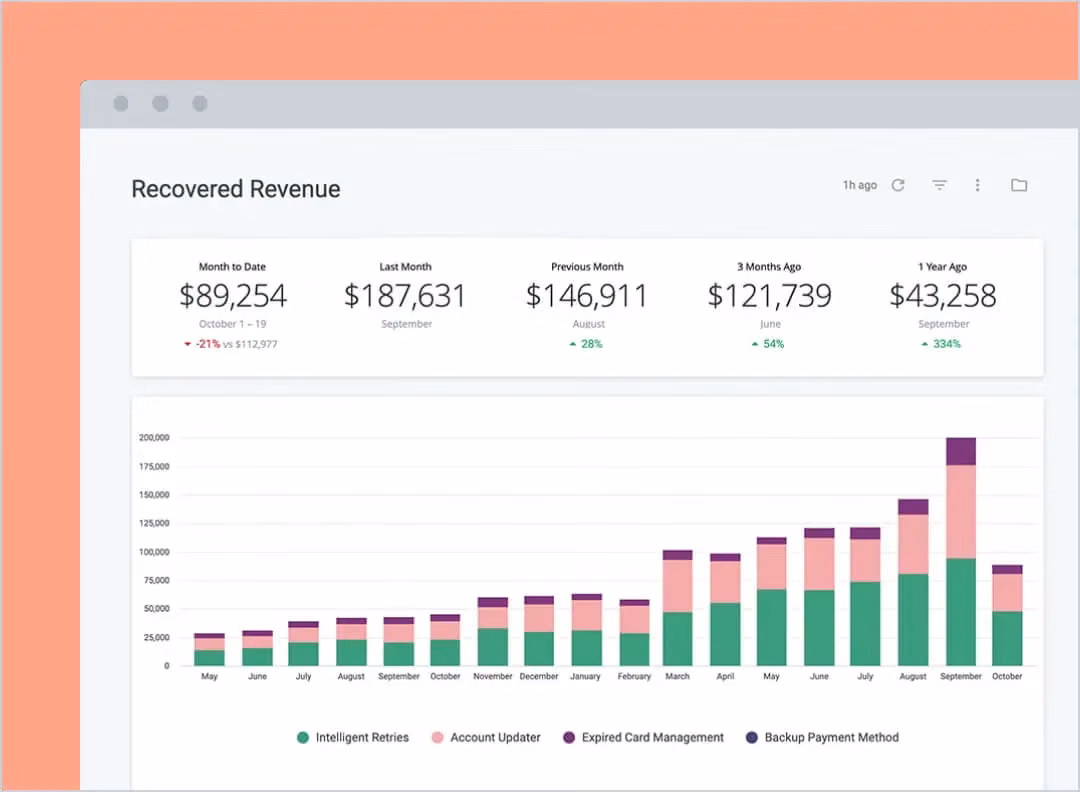Click the March bar in the chart
Viewport: 1080px width, 792px height.
pyautogui.click(x=678, y=610)
